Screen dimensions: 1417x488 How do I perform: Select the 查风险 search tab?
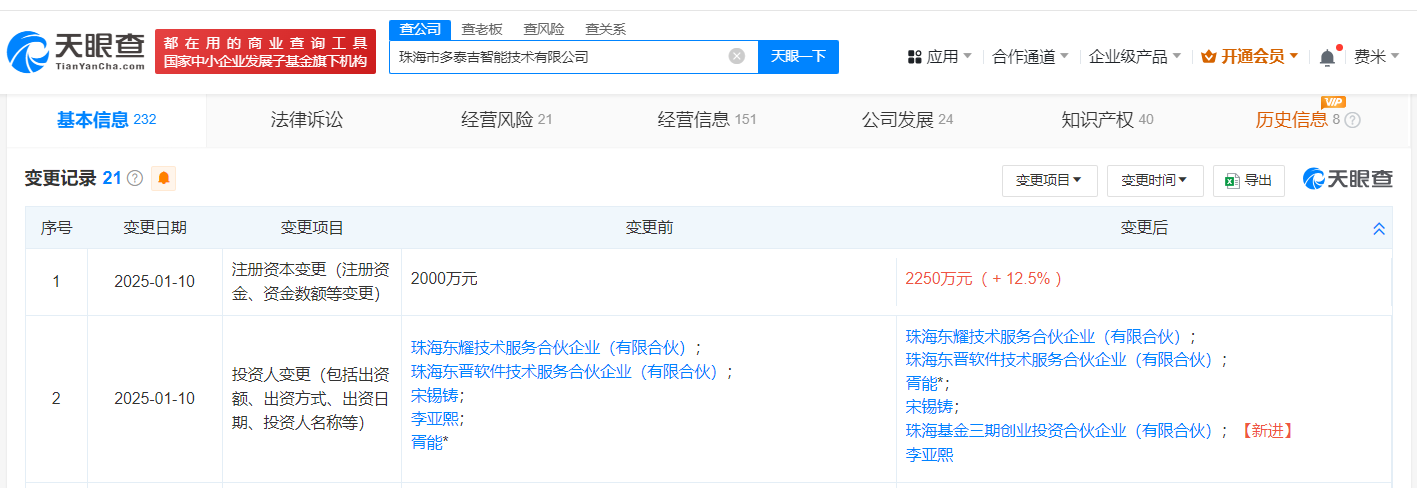(x=544, y=29)
